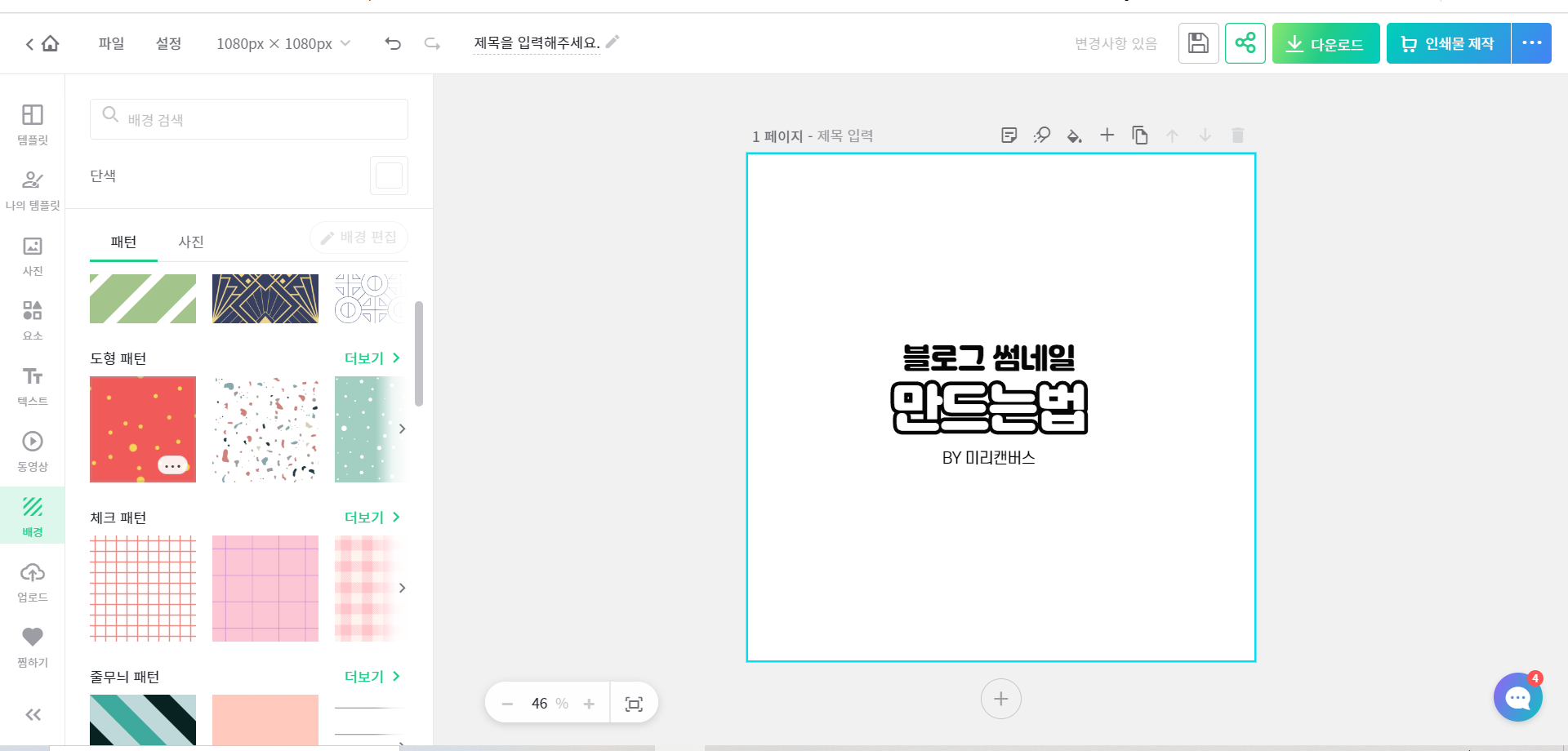This screenshot has height=751, width=1568.
Task: Apply the teal black stripe pattern
Action: pos(143,719)
